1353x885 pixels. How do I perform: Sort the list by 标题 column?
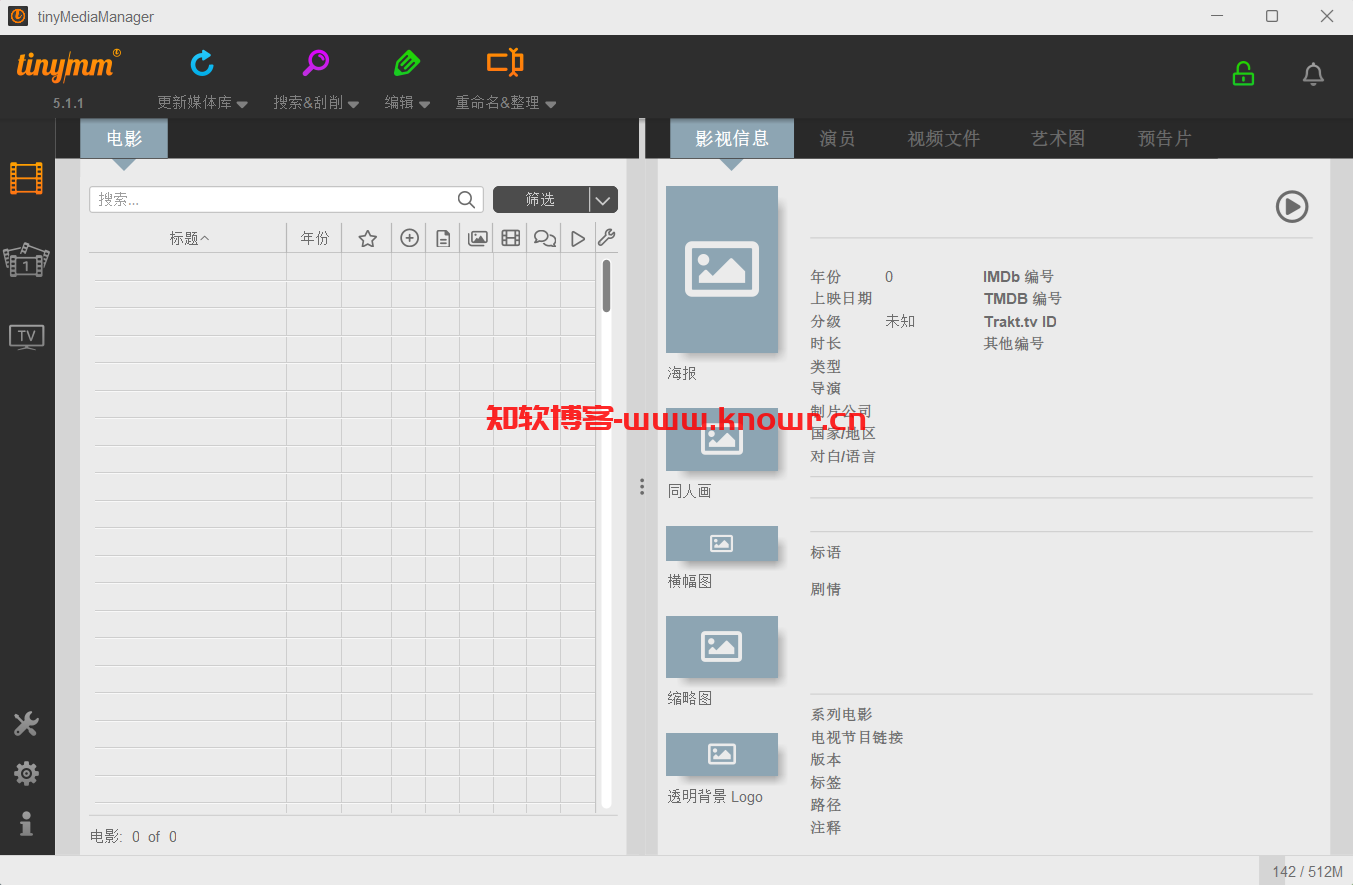(189, 238)
